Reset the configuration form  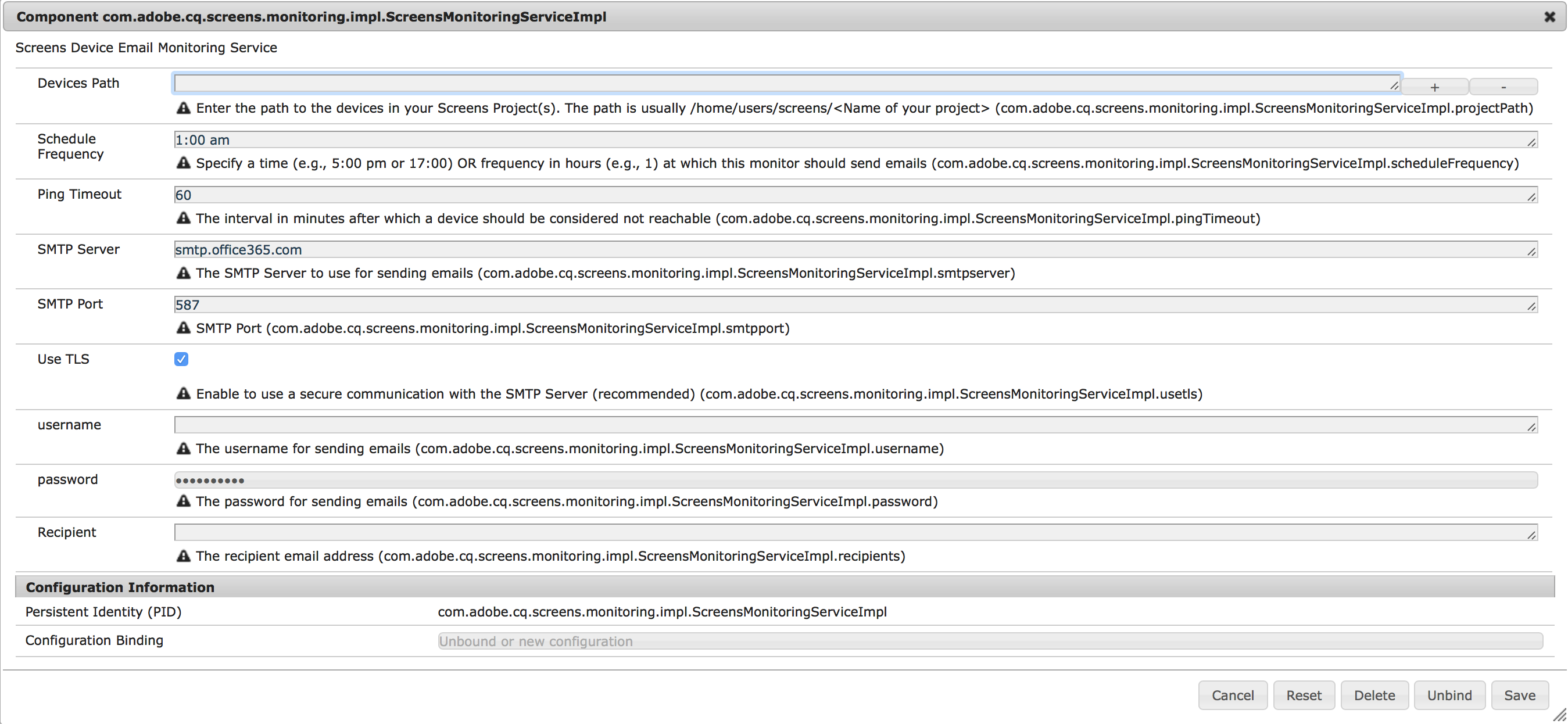(x=1303, y=695)
